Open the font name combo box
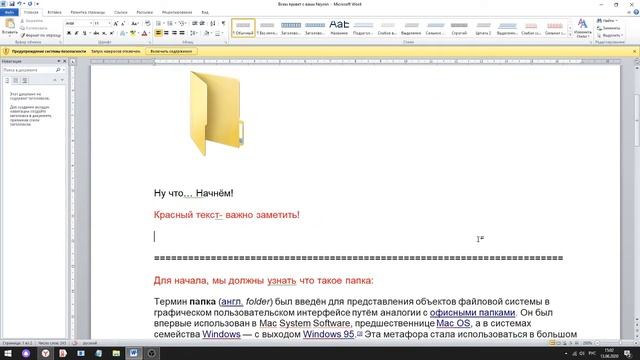Screen dimensions: 640x360 pos(78,24)
